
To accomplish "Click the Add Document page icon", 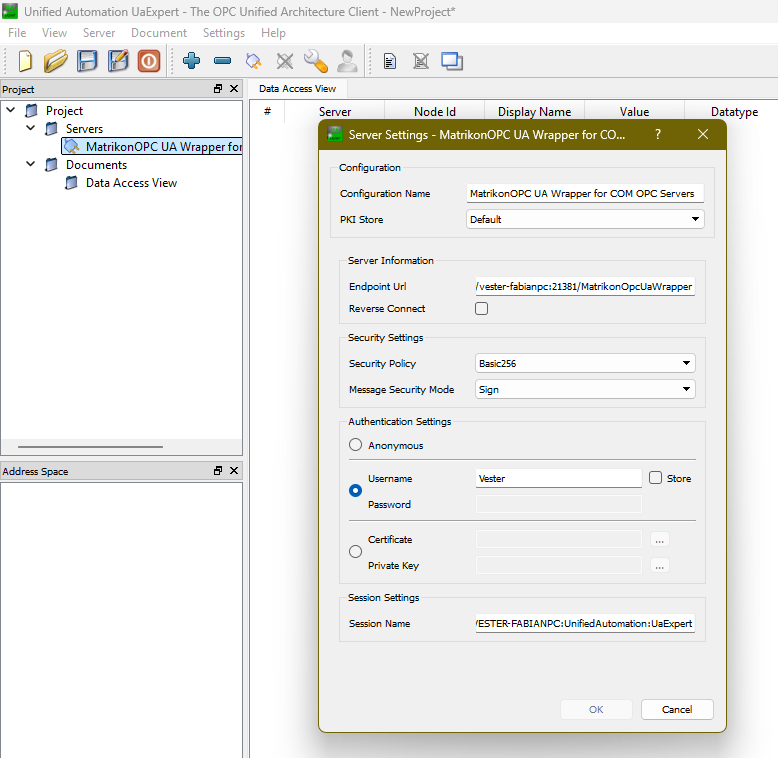I will pos(390,62).
